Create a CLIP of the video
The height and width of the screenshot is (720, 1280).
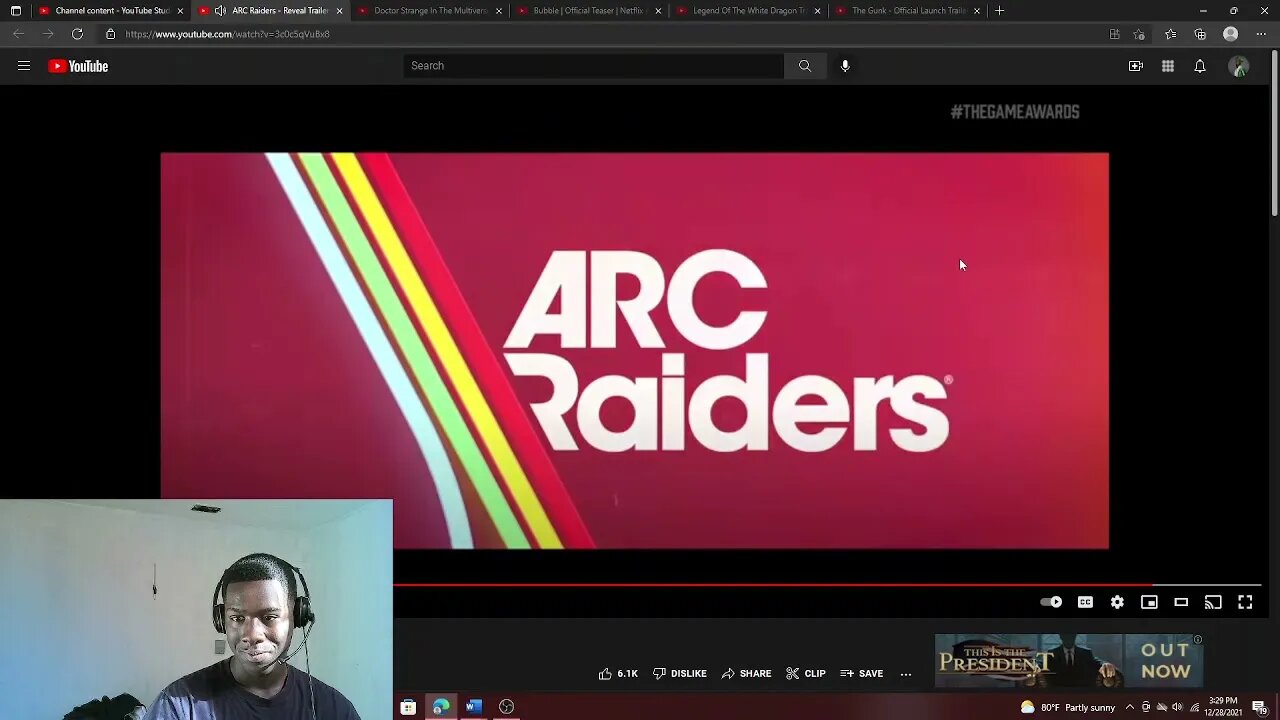point(806,674)
